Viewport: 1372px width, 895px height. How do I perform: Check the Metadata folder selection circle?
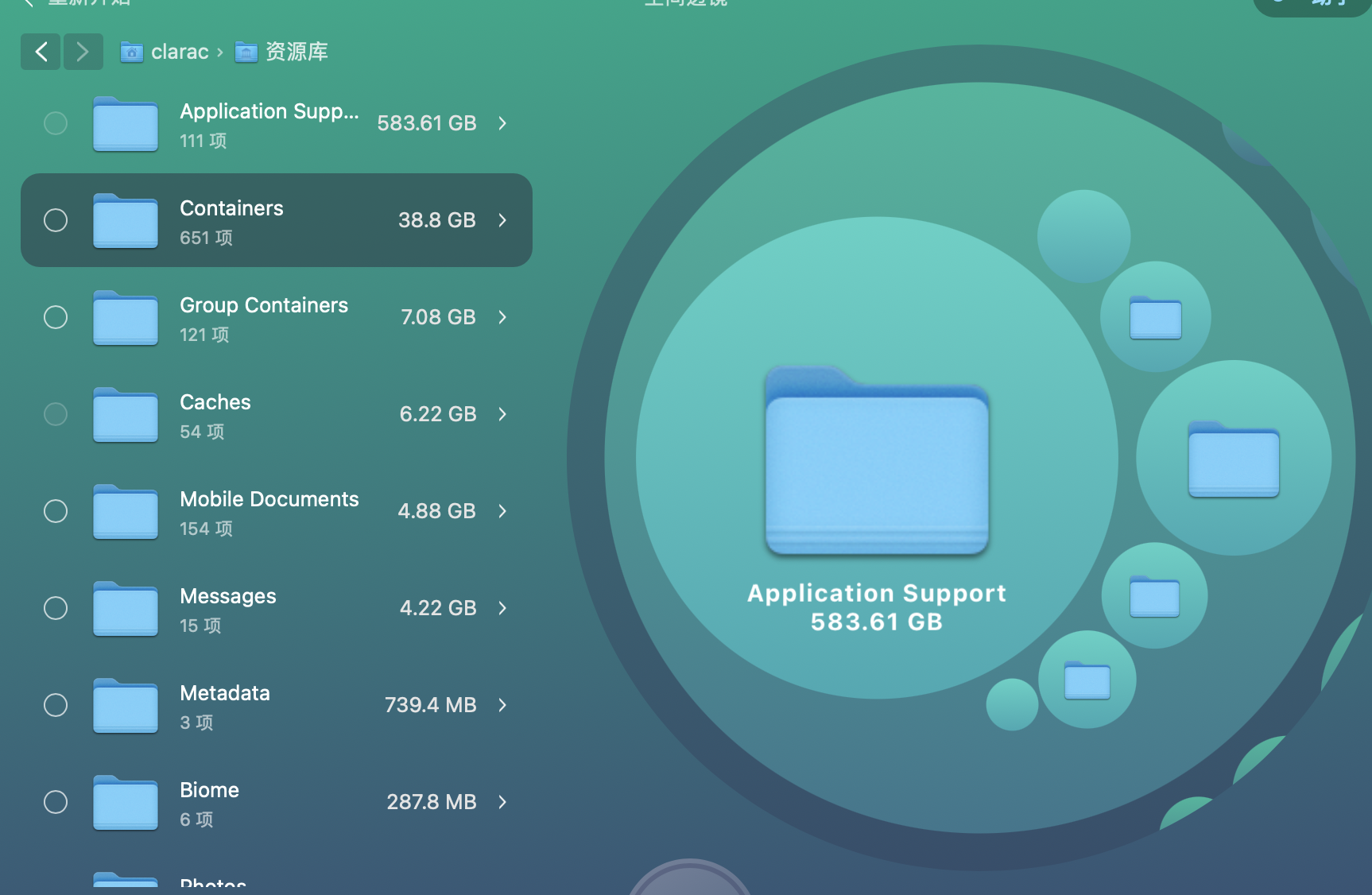click(x=56, y=705)
